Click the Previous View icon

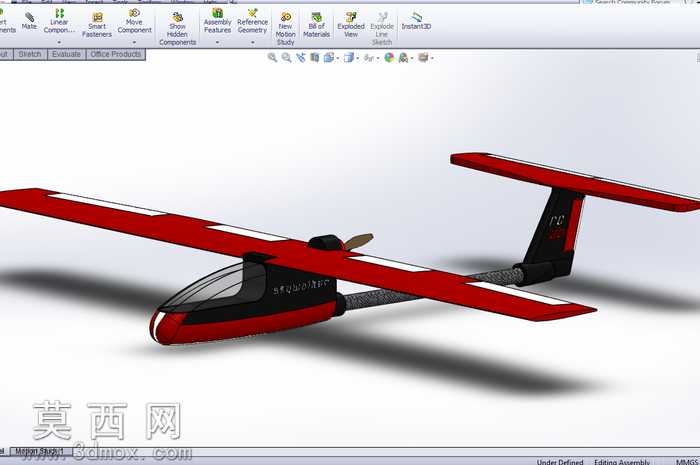pyautogui.click(x=301, y=57)
